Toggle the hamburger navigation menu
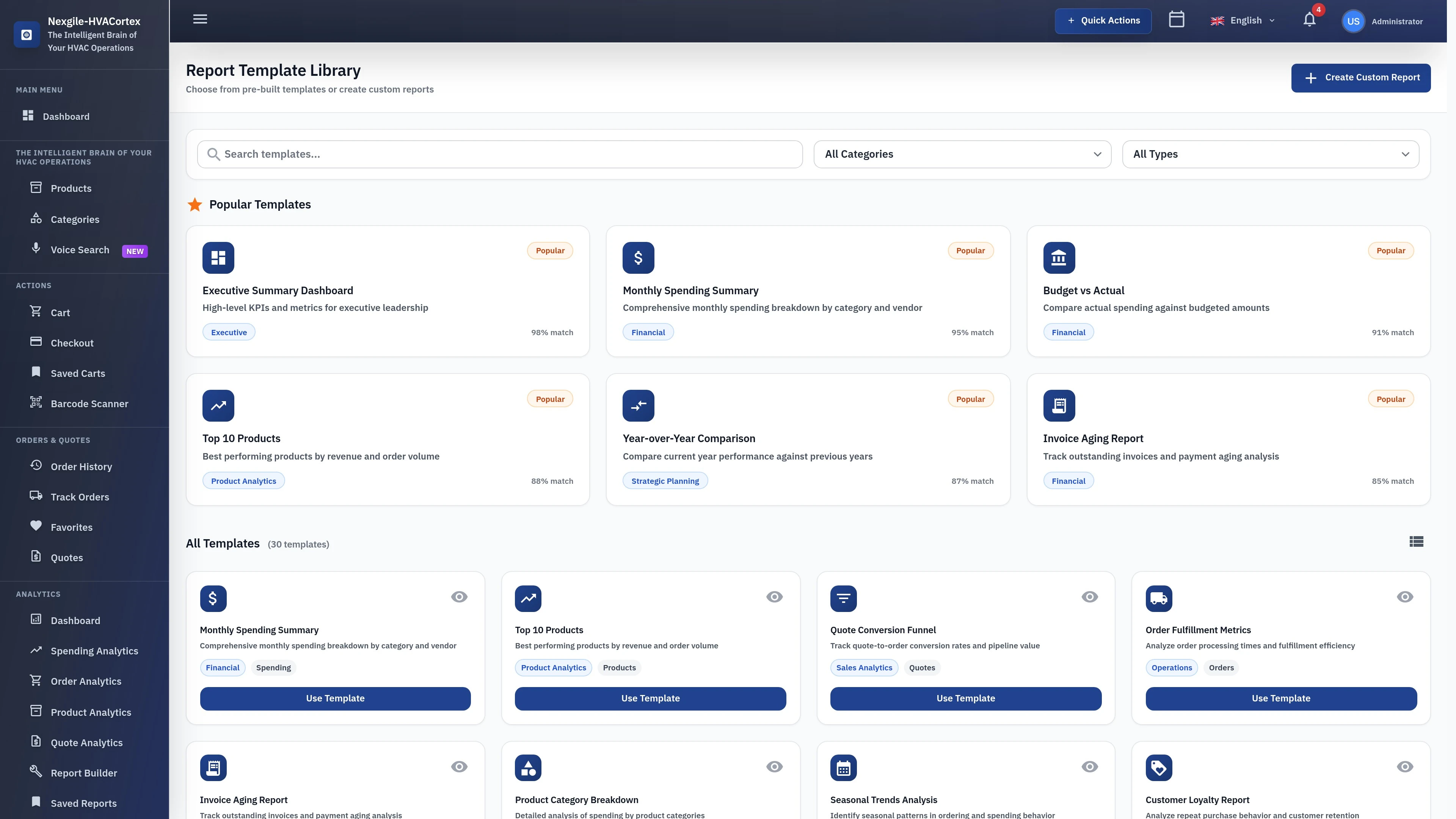1456x819 pixels. [x=199, y=19]
